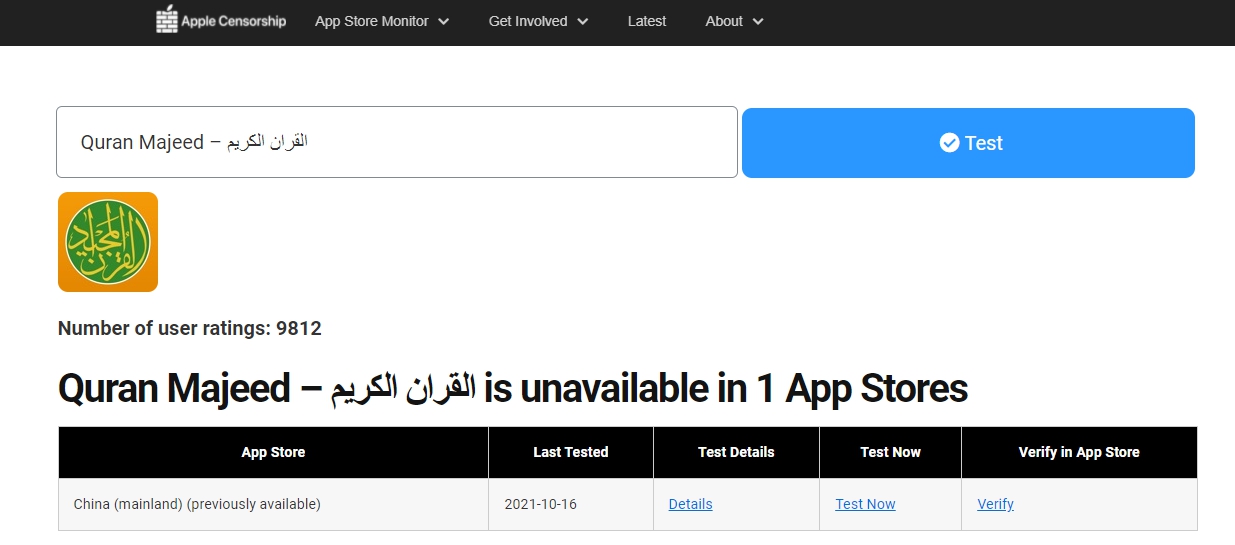Open the App Store Monitor menu
Image resolution: width=1235 pixels, height=545 pixels.
click(x=382, y=21)
